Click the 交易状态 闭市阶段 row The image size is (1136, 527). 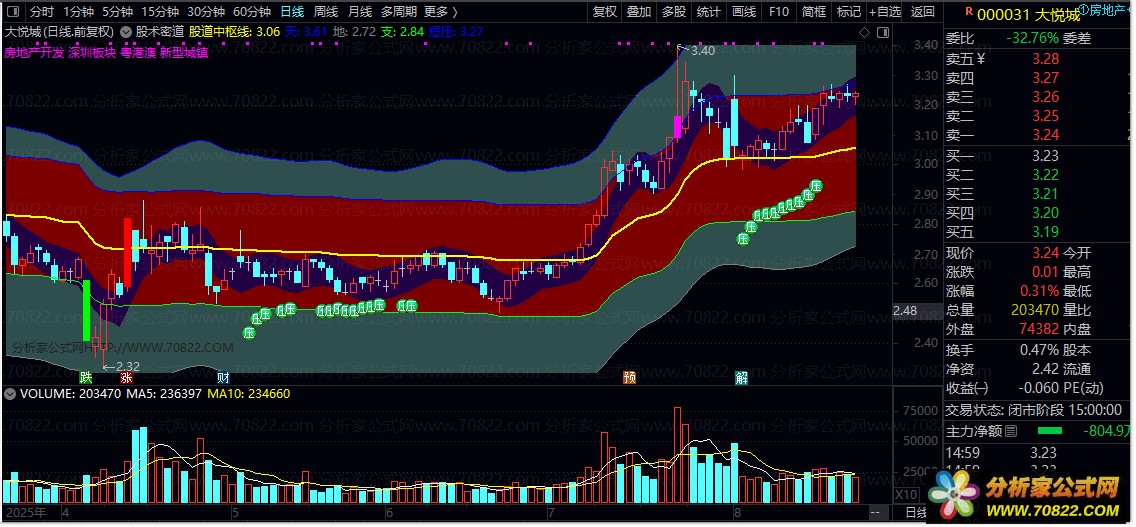(1035, 410)
